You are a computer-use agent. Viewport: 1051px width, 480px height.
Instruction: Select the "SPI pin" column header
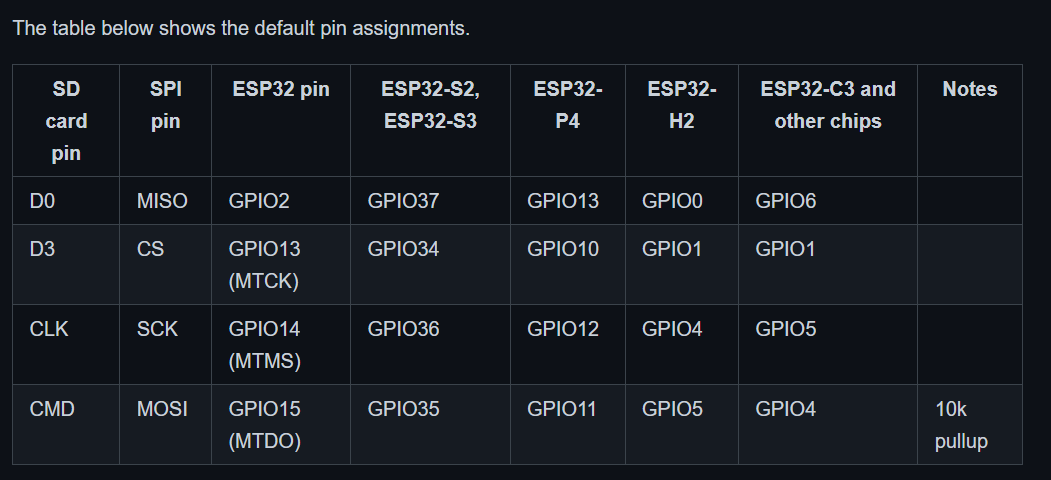[x=165, y=105]
